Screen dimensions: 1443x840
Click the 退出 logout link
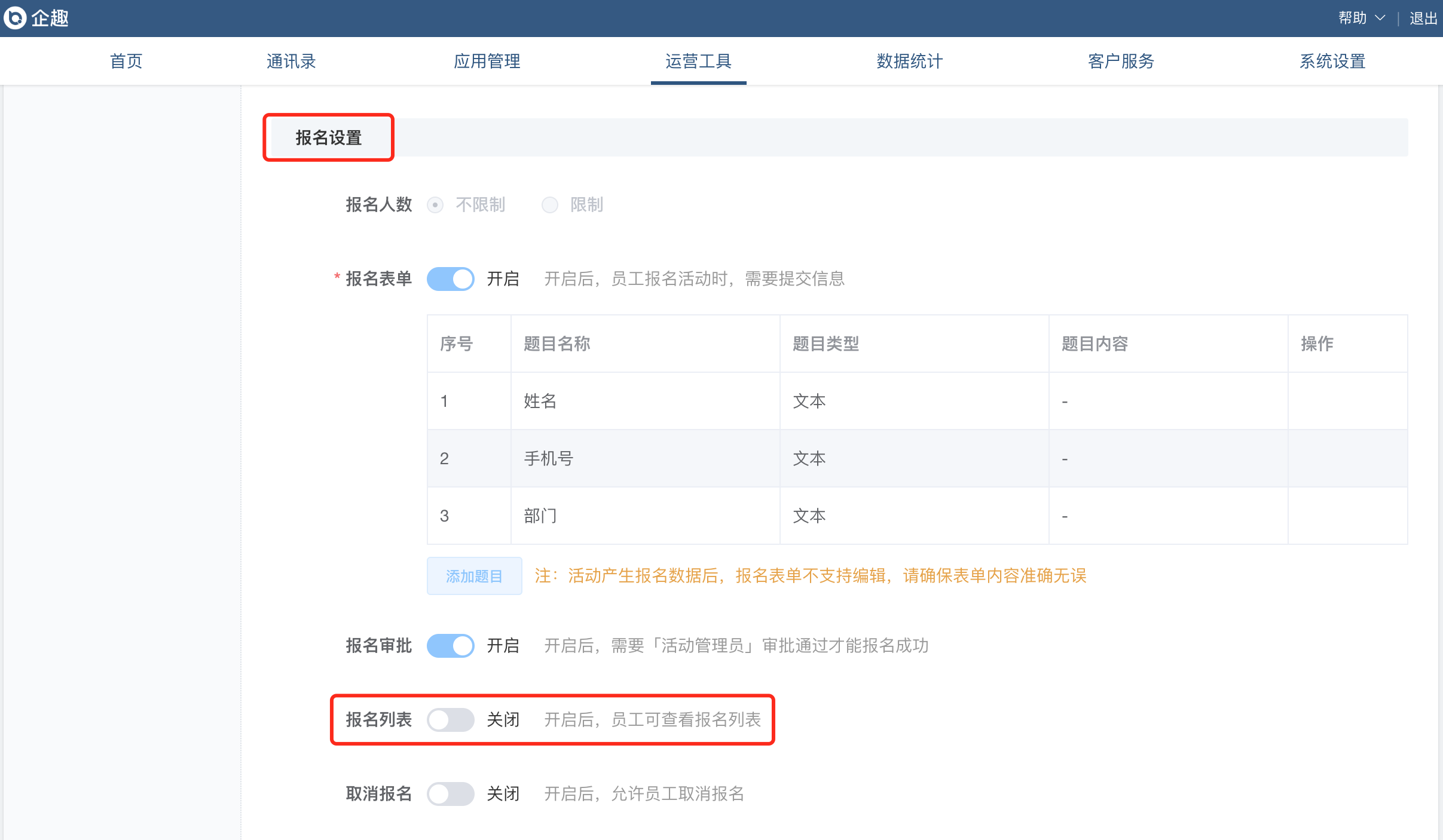point(1423,19)
